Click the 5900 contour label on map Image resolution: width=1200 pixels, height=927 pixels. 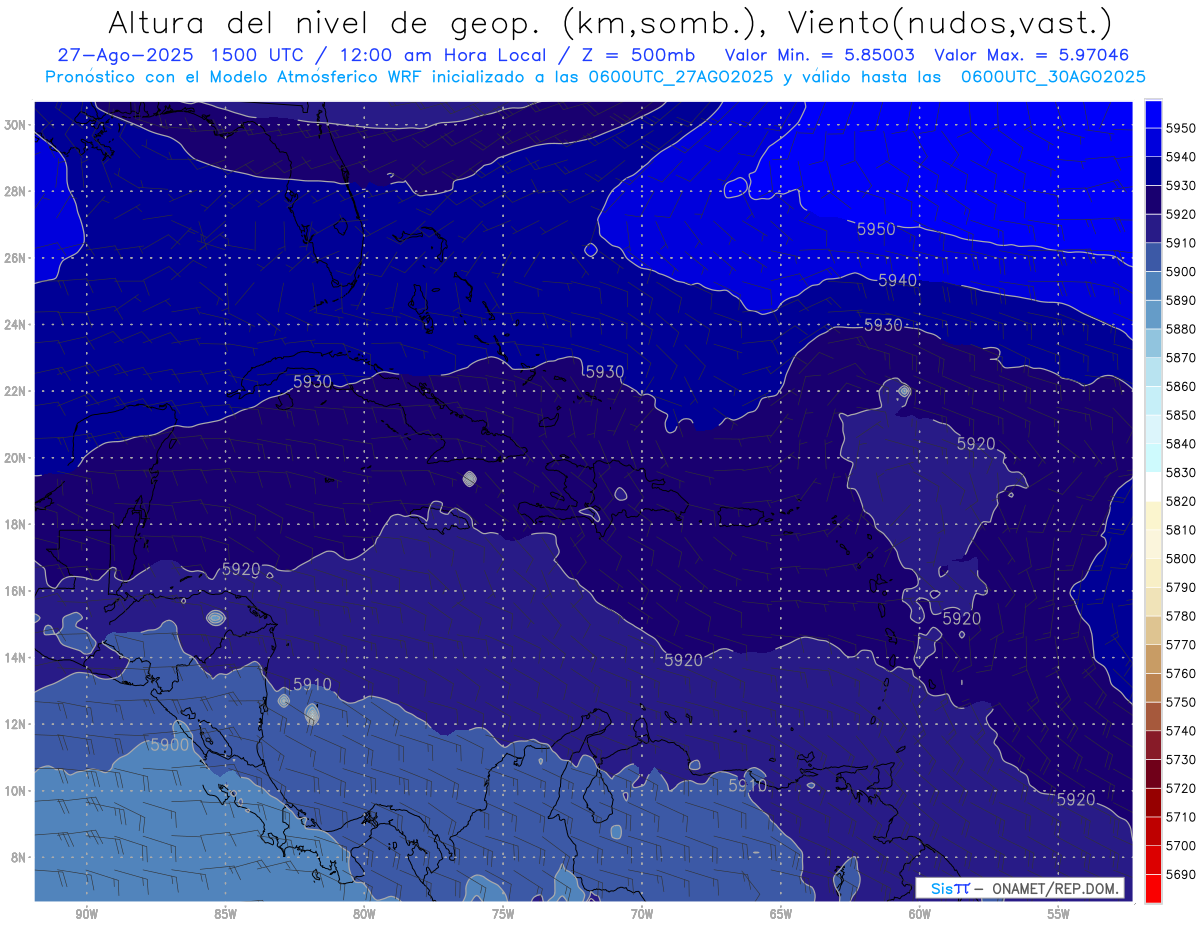coord(169,745)
